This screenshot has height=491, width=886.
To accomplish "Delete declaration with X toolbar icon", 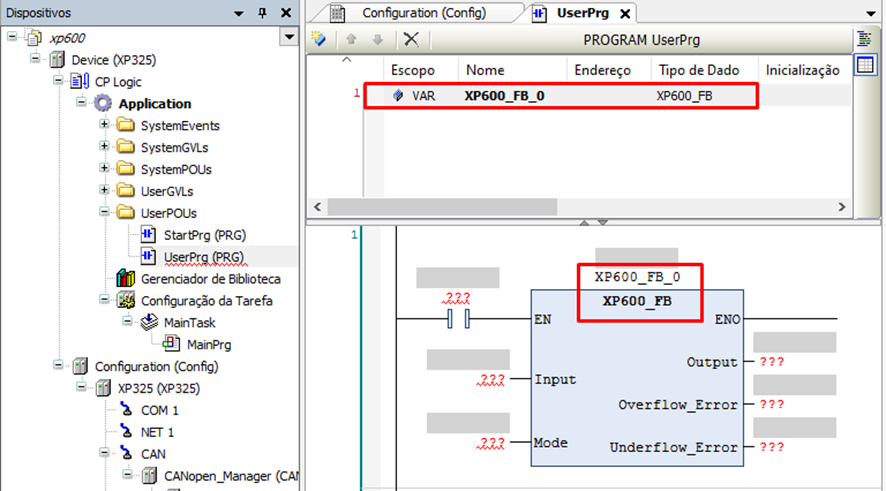I will click(411, 39).
